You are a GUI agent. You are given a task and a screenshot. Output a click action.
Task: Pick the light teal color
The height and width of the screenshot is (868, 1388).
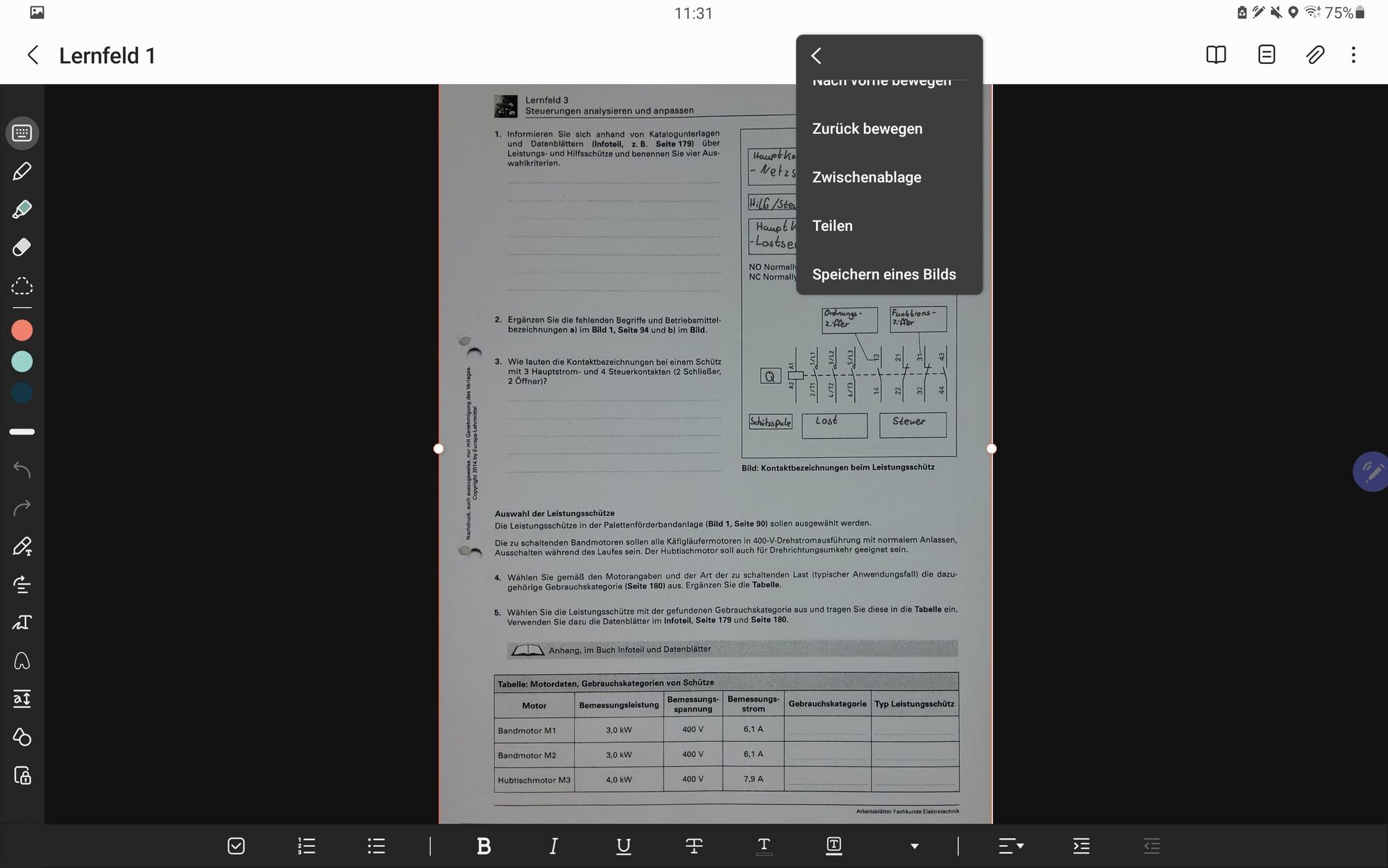(22, 361)
